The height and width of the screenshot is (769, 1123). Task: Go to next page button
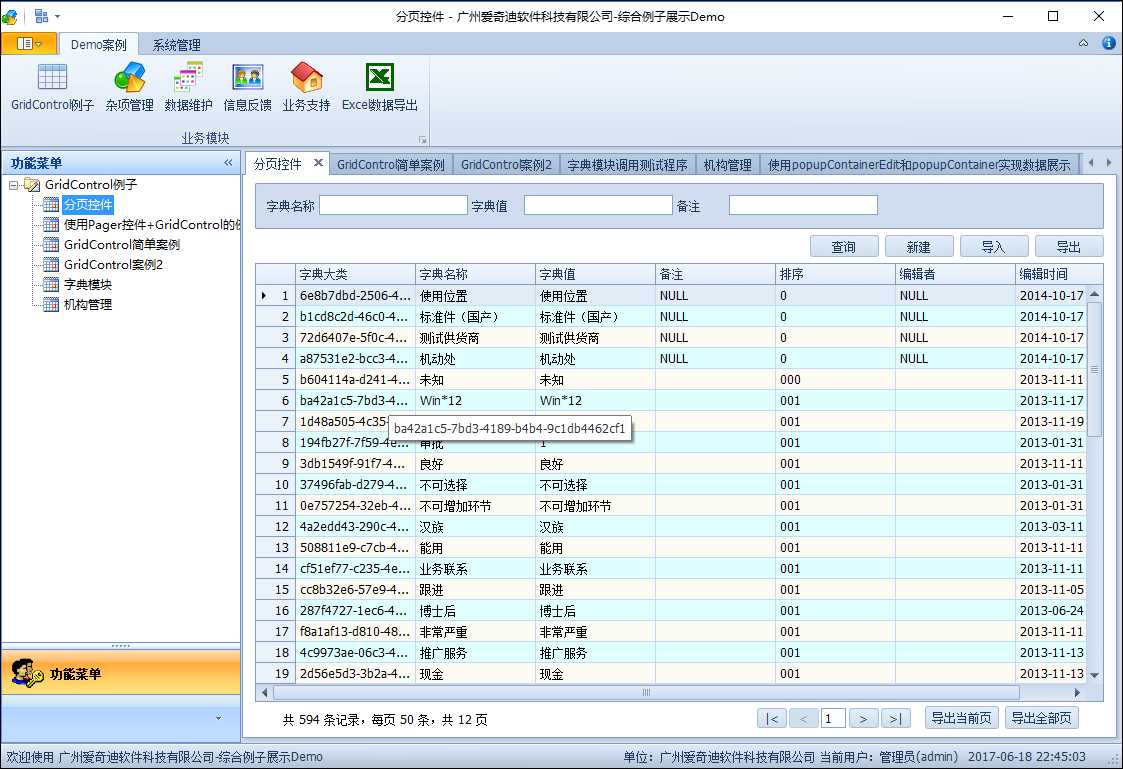point(864,718)
